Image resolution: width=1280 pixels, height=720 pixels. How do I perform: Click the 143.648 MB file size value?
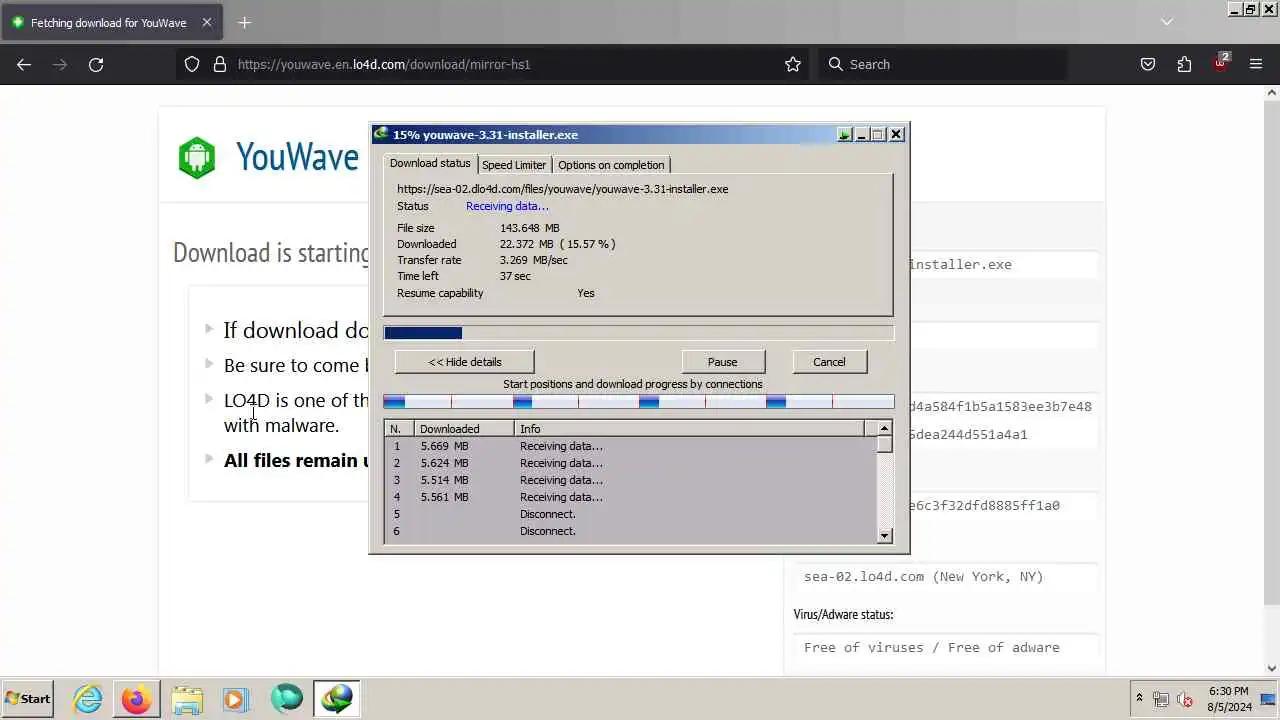click(x=529, y=228)
